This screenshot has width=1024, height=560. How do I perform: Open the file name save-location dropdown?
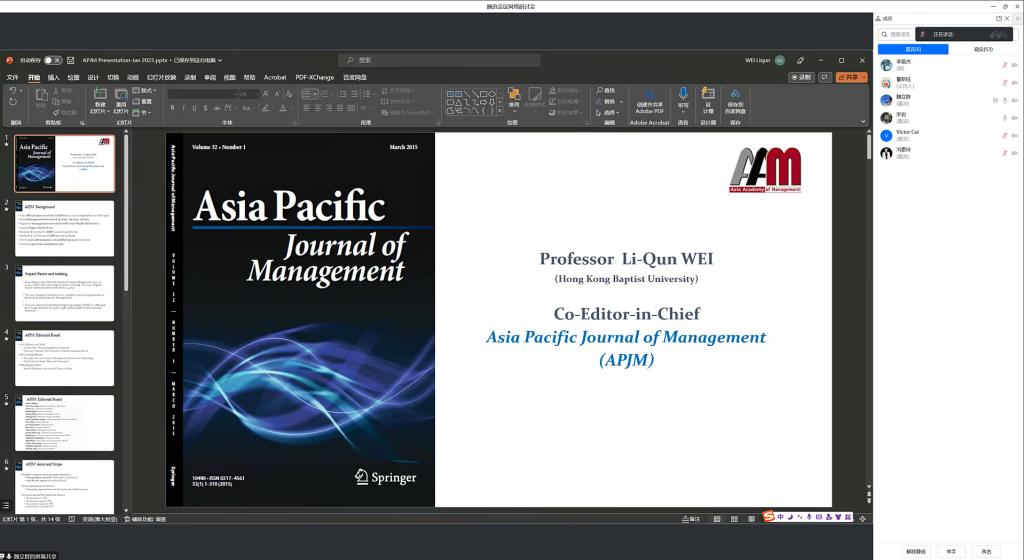click(220, 60)
